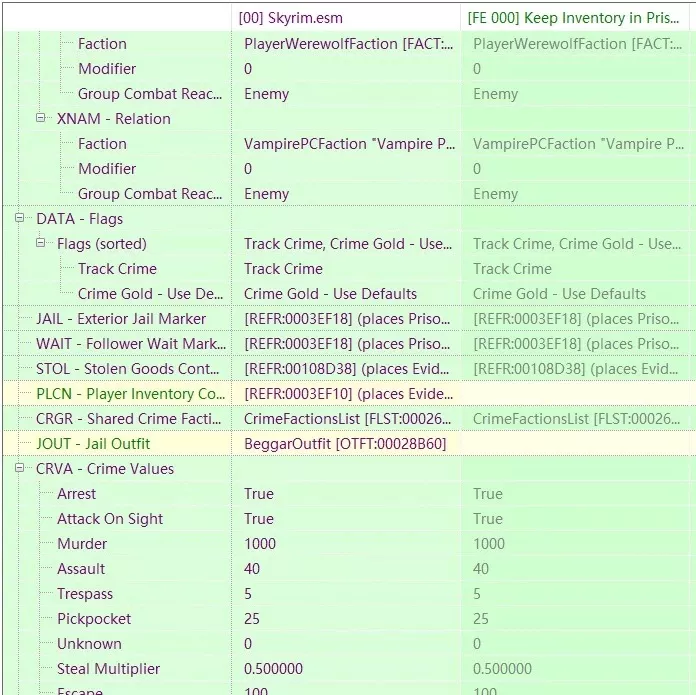Click Skyrim.esm CrimeFactionsList value
Screen dimensions: 696x695
(x=347, y=419)
